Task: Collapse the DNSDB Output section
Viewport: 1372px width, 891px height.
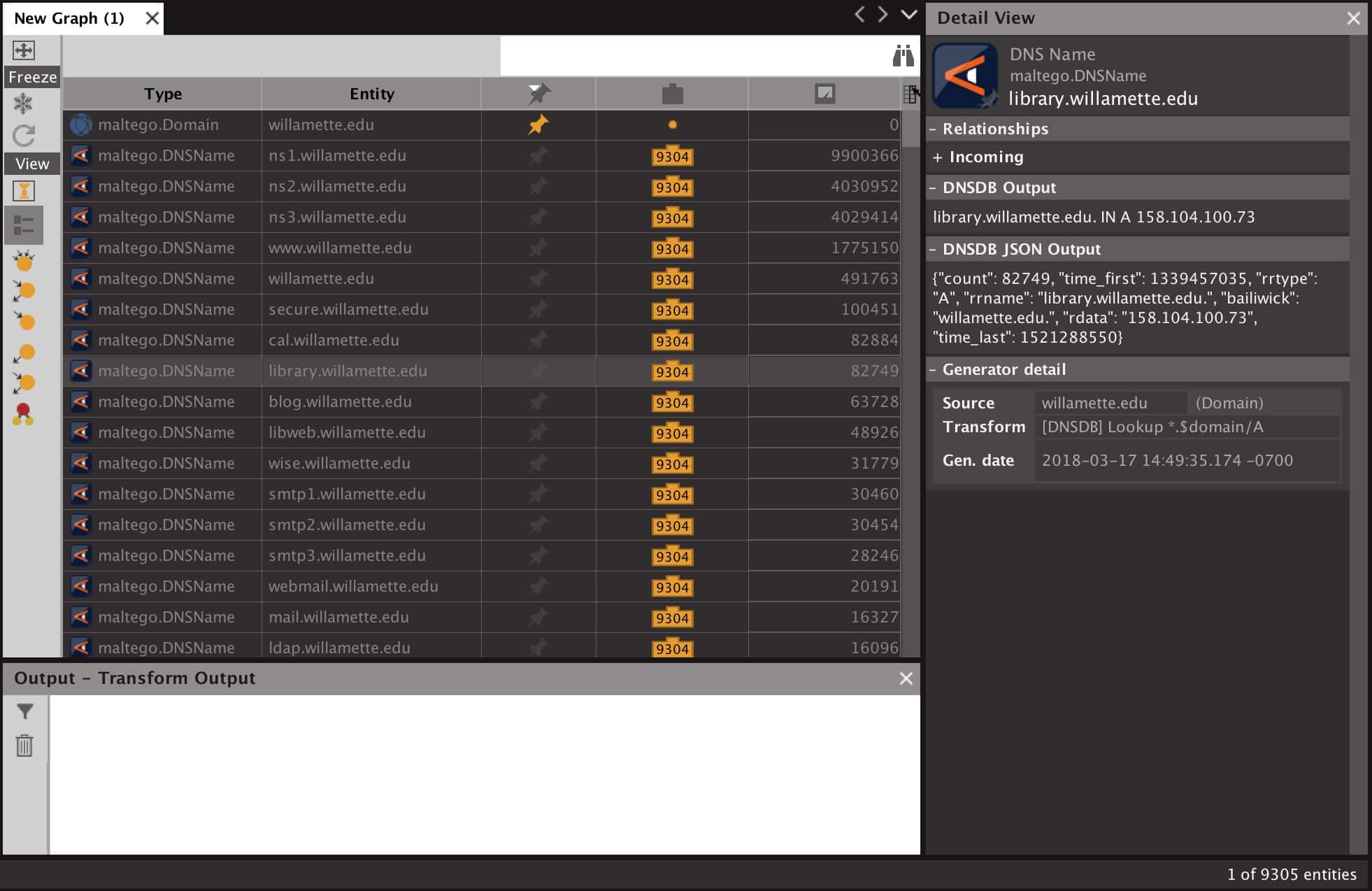Action: tap(933, 188)
